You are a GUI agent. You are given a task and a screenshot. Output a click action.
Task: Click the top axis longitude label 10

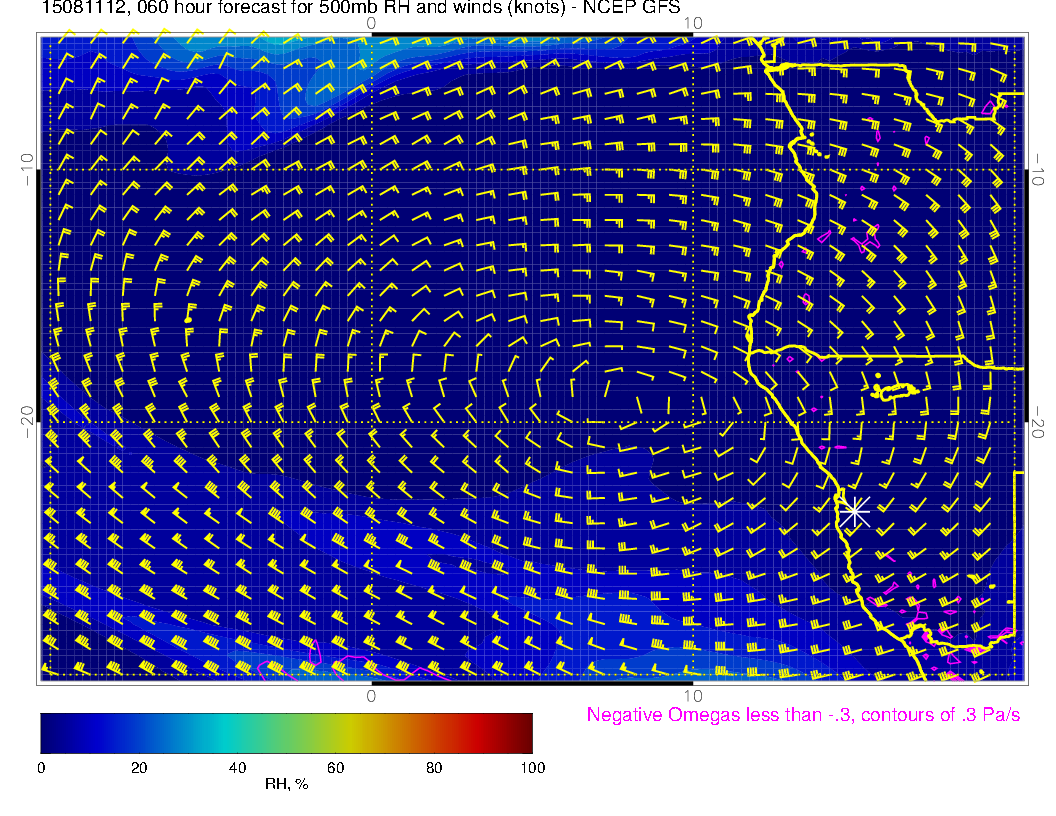click(x=693, y=23)
